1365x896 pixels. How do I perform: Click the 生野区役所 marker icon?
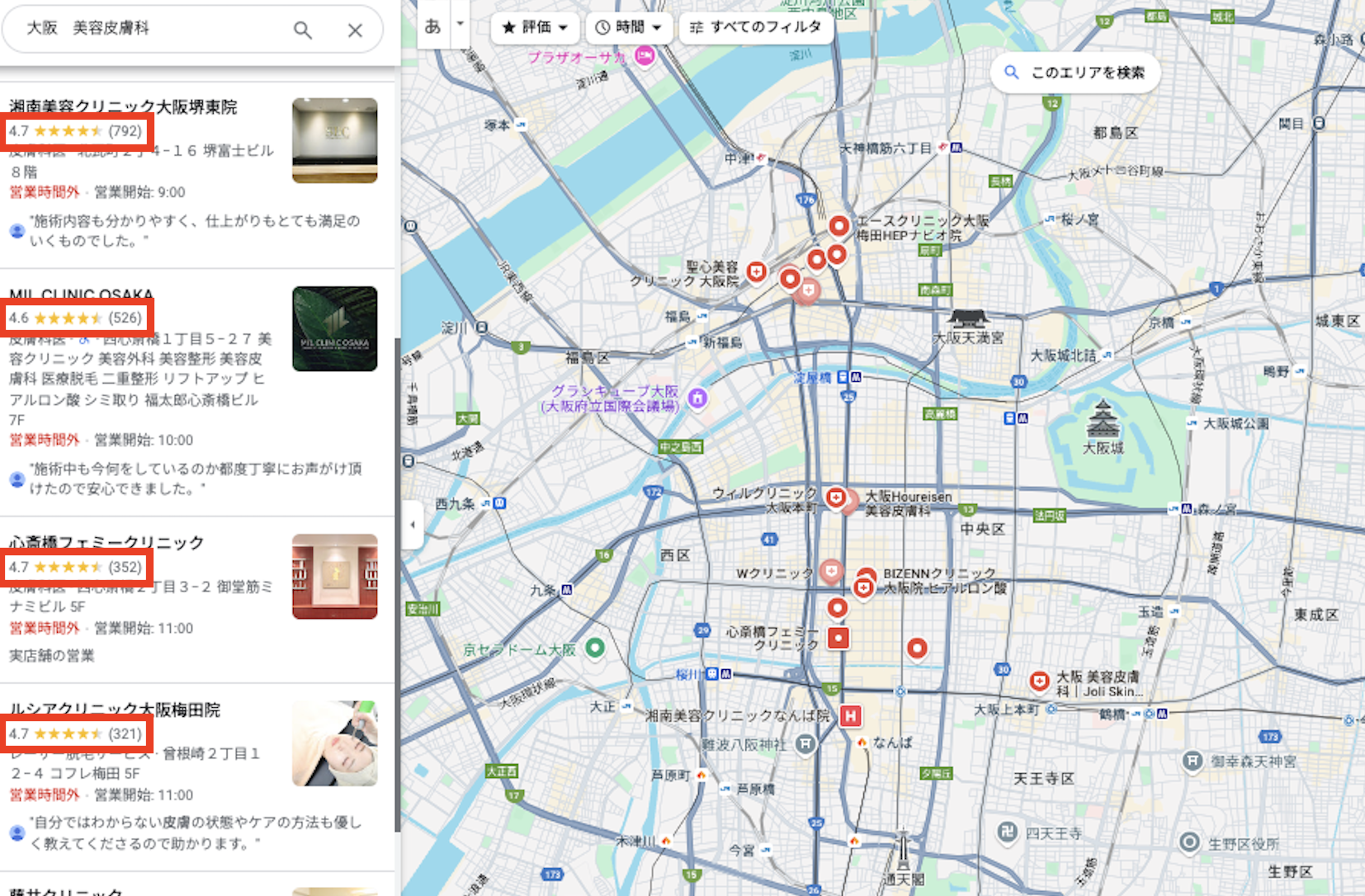click(1189, 842)
